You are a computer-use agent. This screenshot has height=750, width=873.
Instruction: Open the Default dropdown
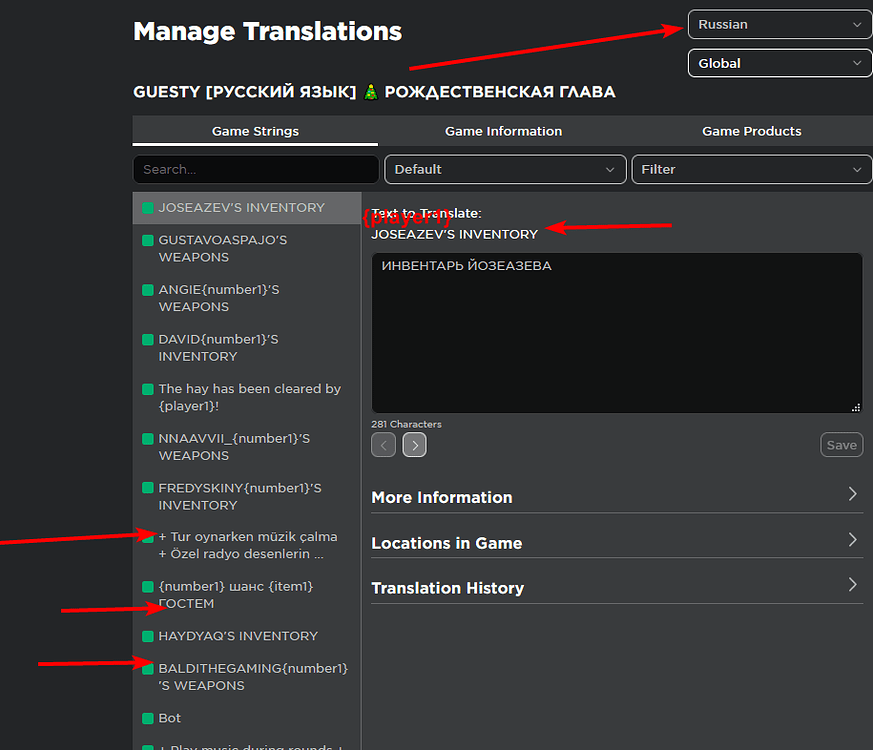[x=505, y=169]
